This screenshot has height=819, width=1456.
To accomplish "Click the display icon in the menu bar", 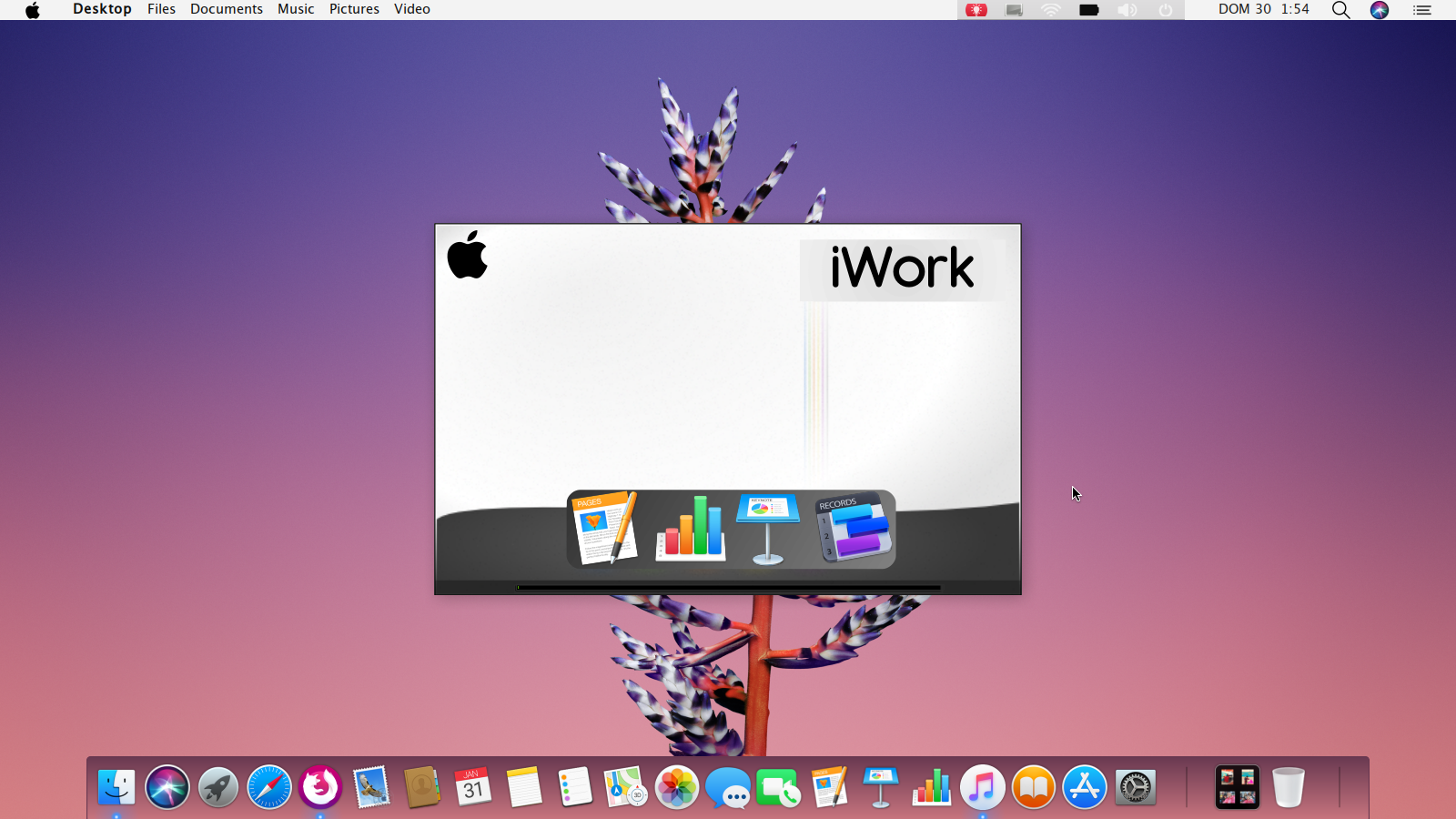I will click(x=1015, y=10).
